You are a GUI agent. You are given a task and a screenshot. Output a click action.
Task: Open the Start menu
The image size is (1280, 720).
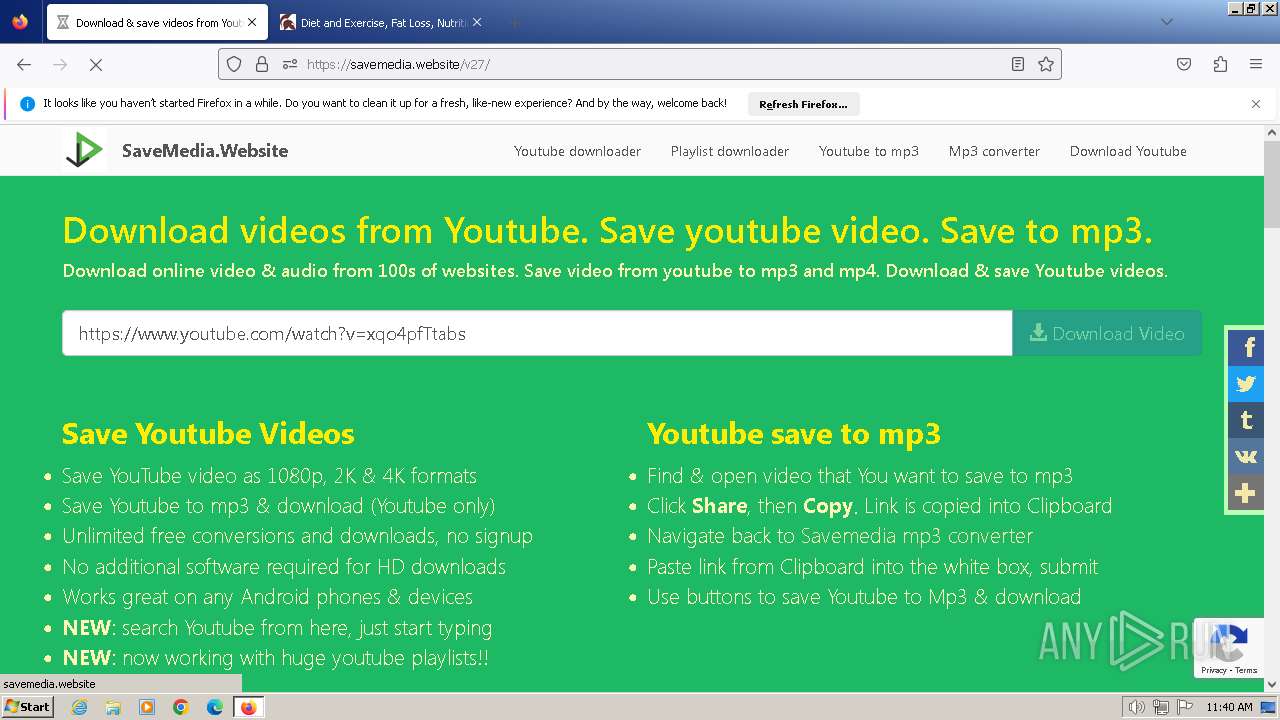coord(27,707)
